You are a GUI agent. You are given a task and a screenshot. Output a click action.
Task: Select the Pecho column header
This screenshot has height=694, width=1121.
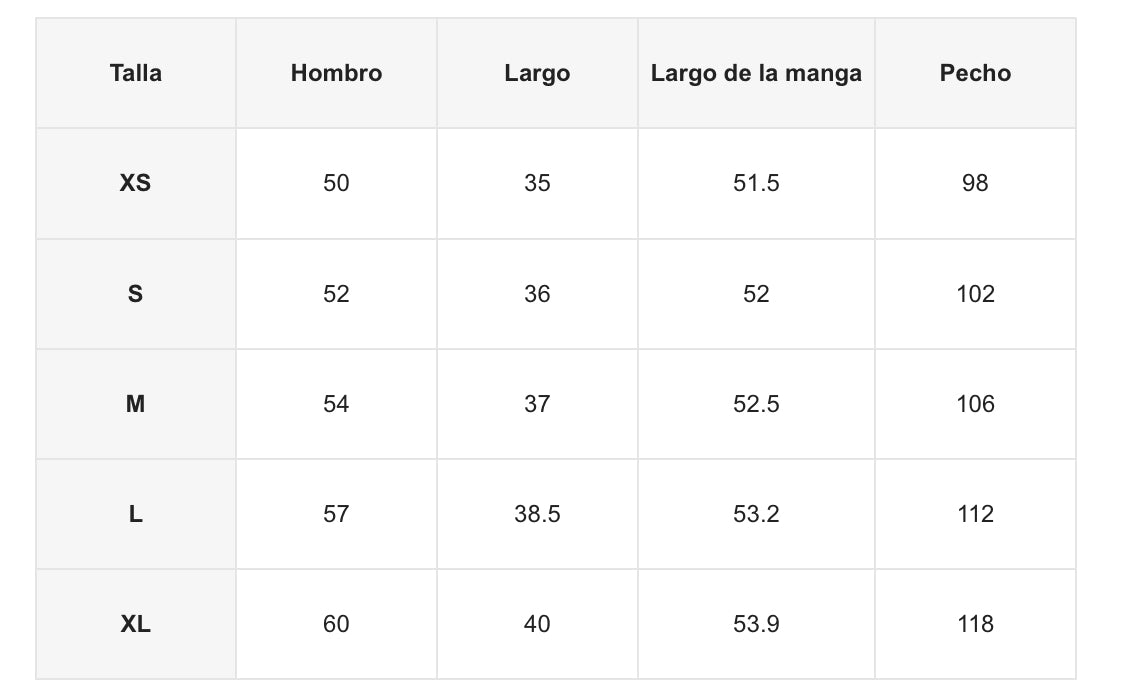click(975, 73)
